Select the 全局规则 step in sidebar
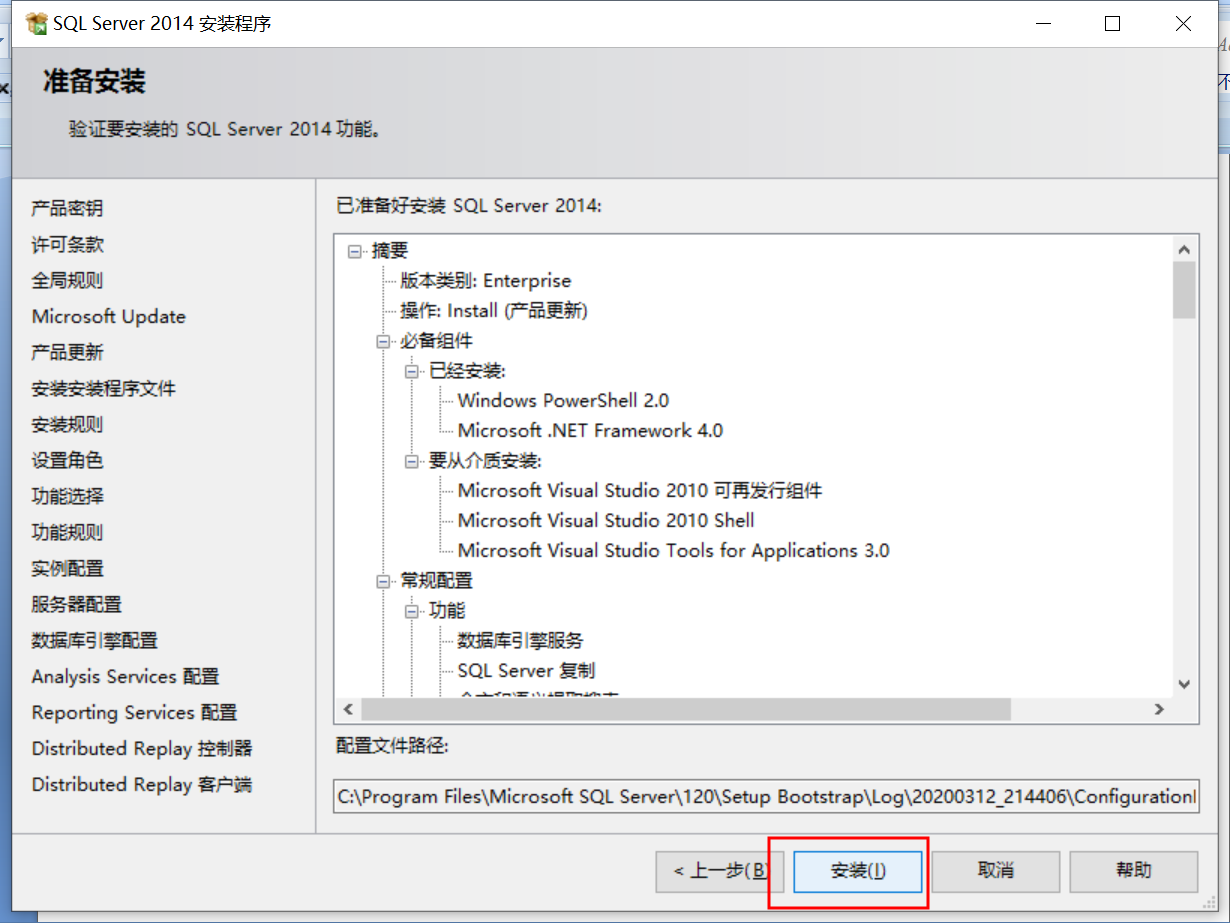Image resolution: width=1230 pixels, height=923 pixels. click(67, 280)
